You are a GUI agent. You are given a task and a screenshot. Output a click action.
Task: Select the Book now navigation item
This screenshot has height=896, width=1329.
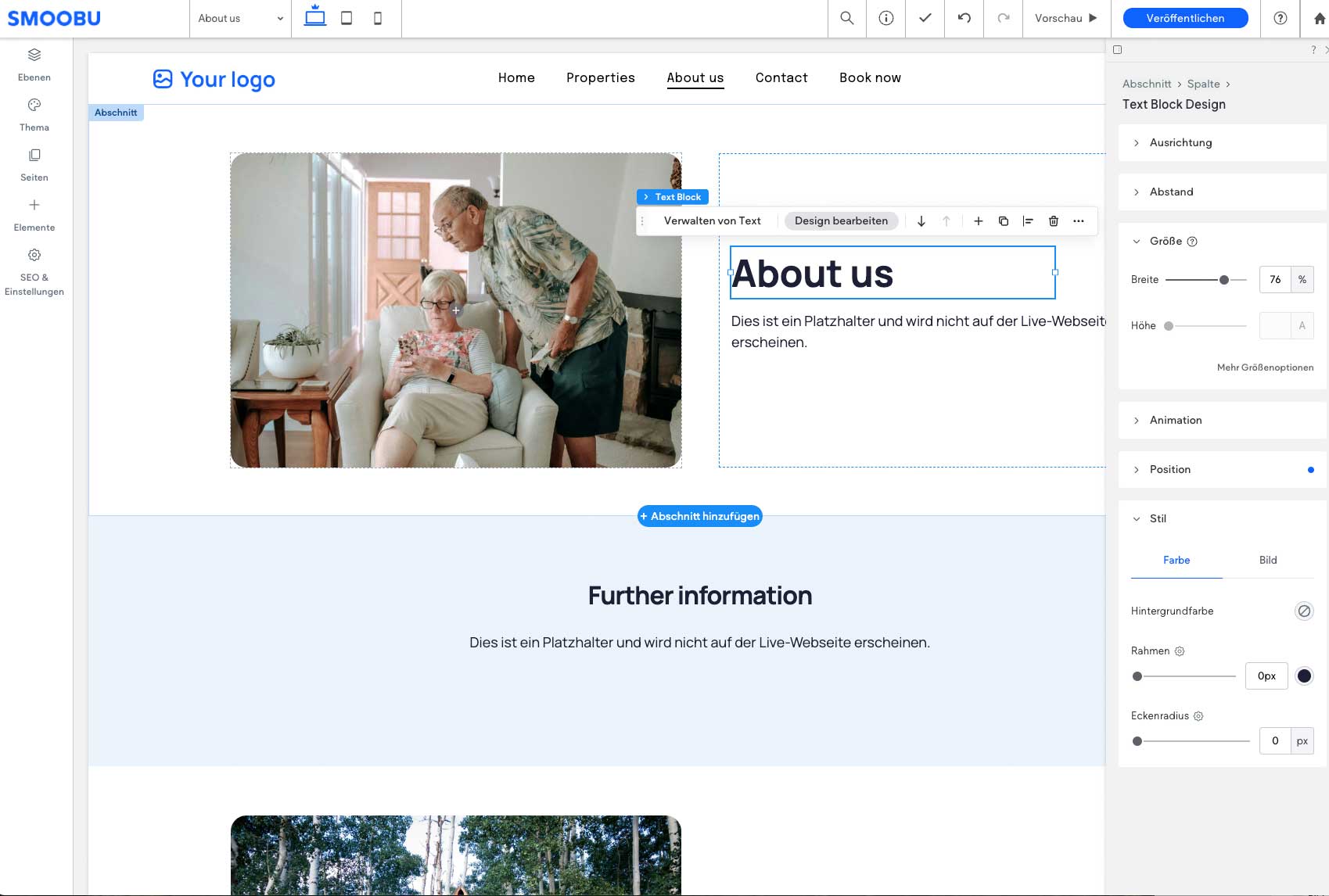(x=870, y=77)
